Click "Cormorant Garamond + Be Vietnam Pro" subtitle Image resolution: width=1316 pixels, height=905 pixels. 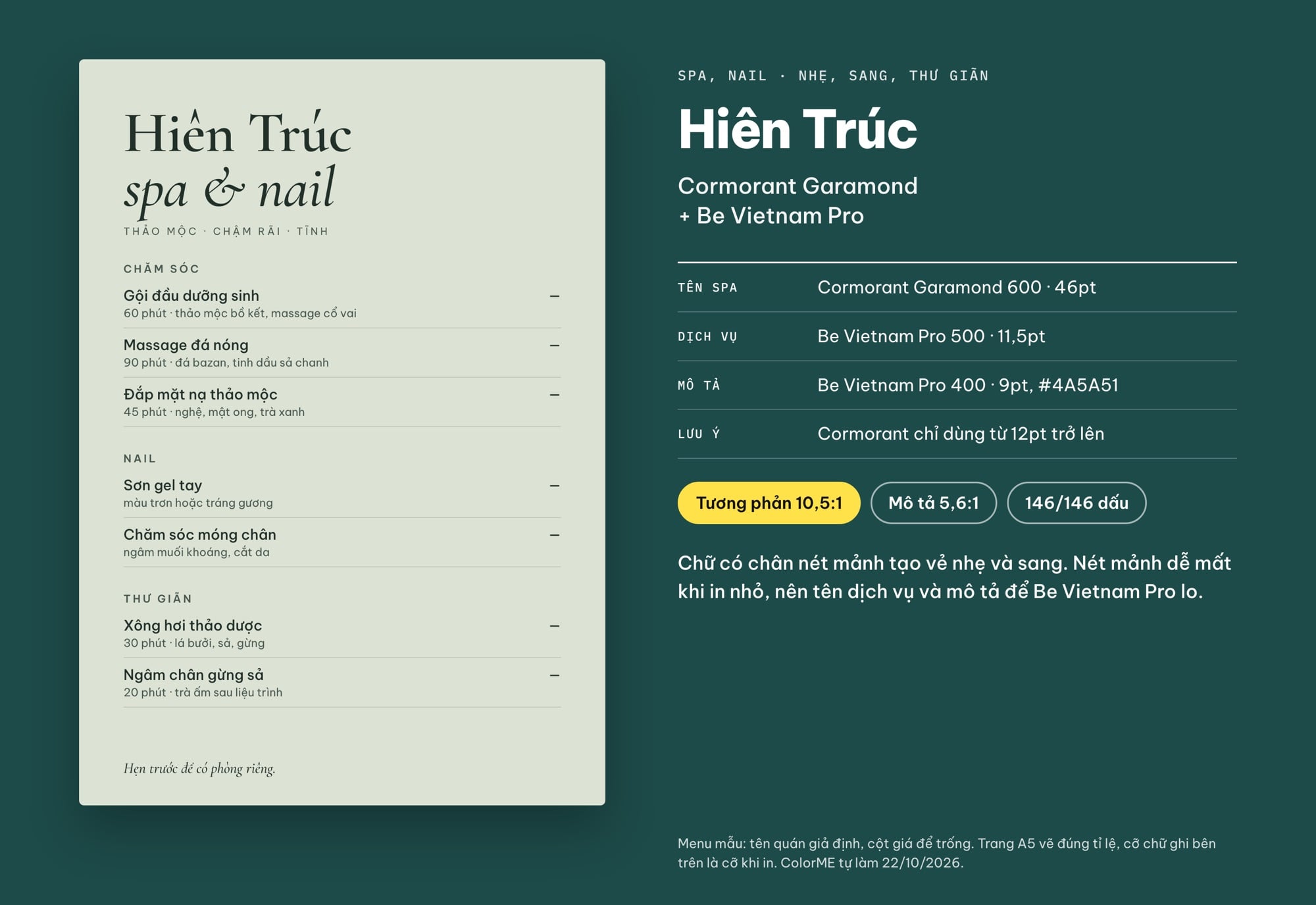tap(797, 201)
